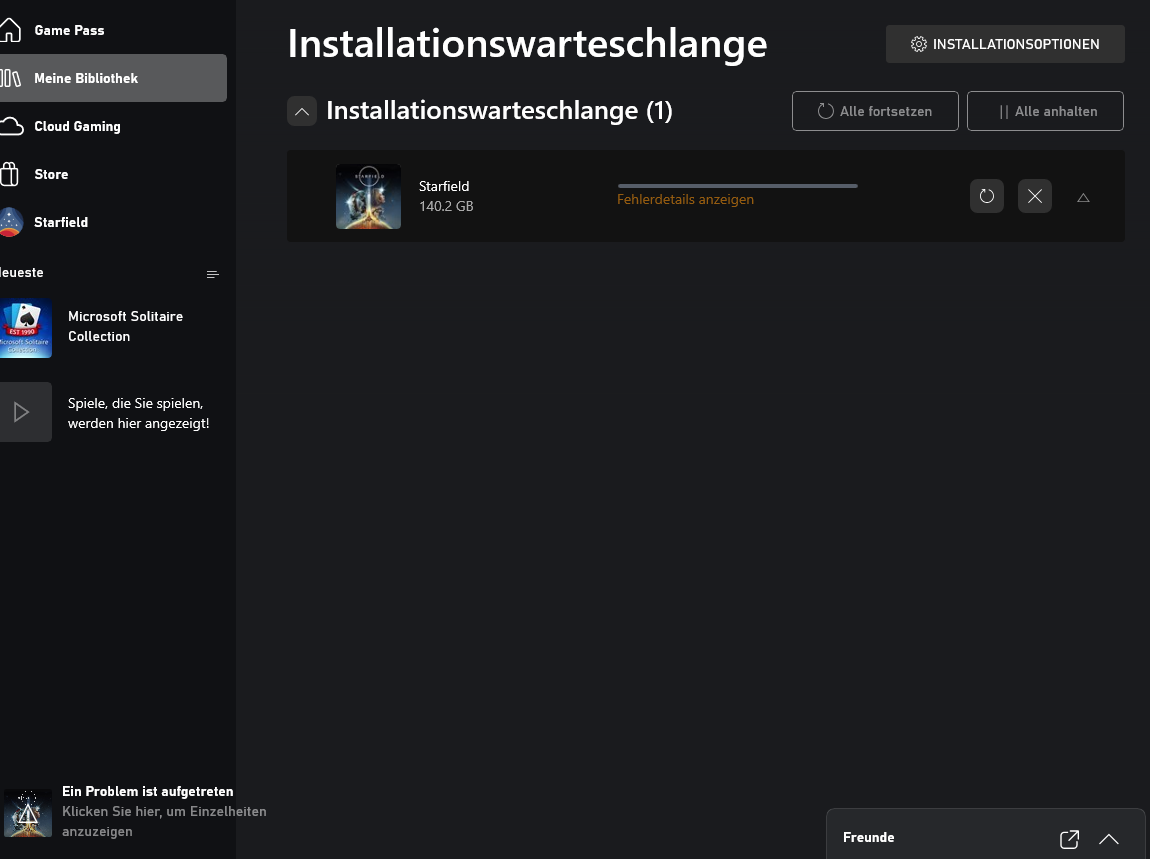The width and height of the screenshot is (1150, 859).
Task: Click Starfield download progress bar
Action: pos(738,186)
